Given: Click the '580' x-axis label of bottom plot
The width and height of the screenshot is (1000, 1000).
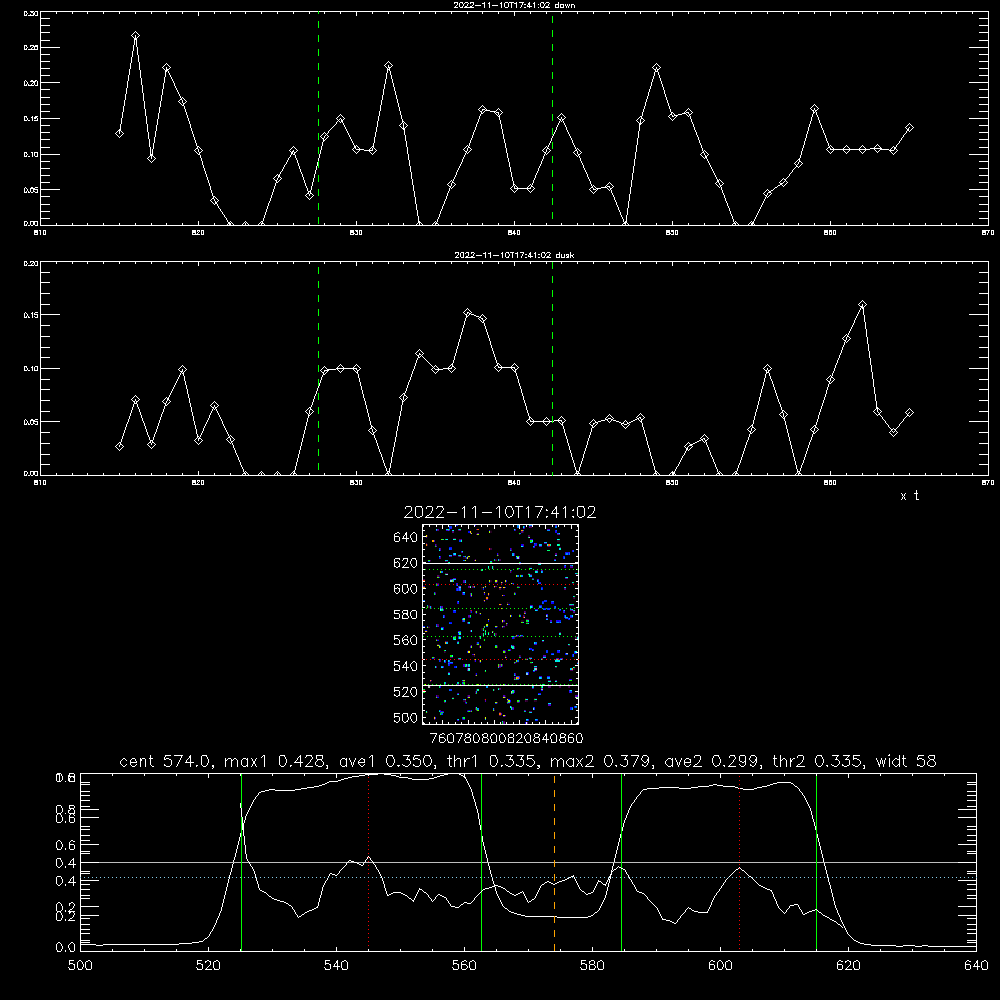Looking at the screenshot, I should pyautogui.click(x=592, y=966).
